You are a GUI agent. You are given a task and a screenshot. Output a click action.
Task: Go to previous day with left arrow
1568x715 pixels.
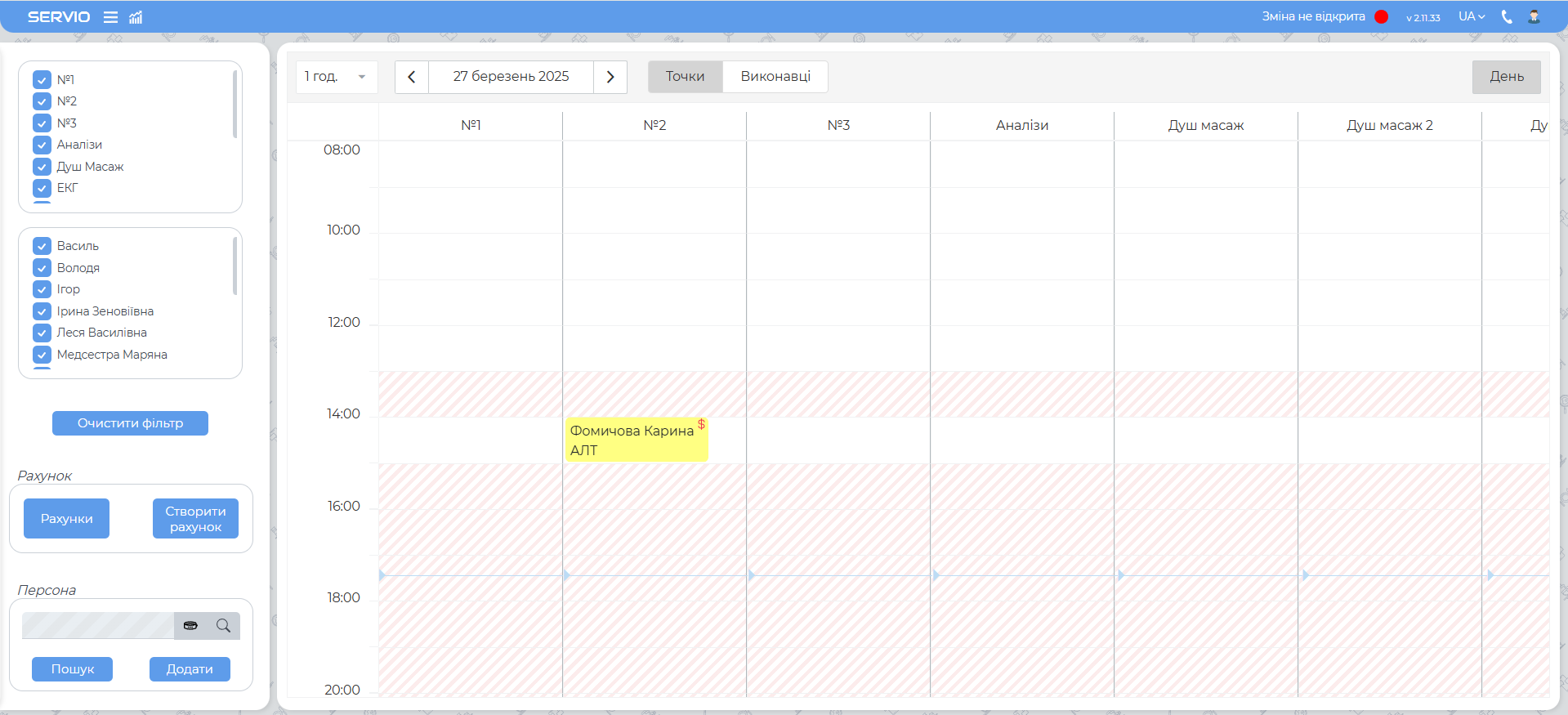[x=412, y=77]
